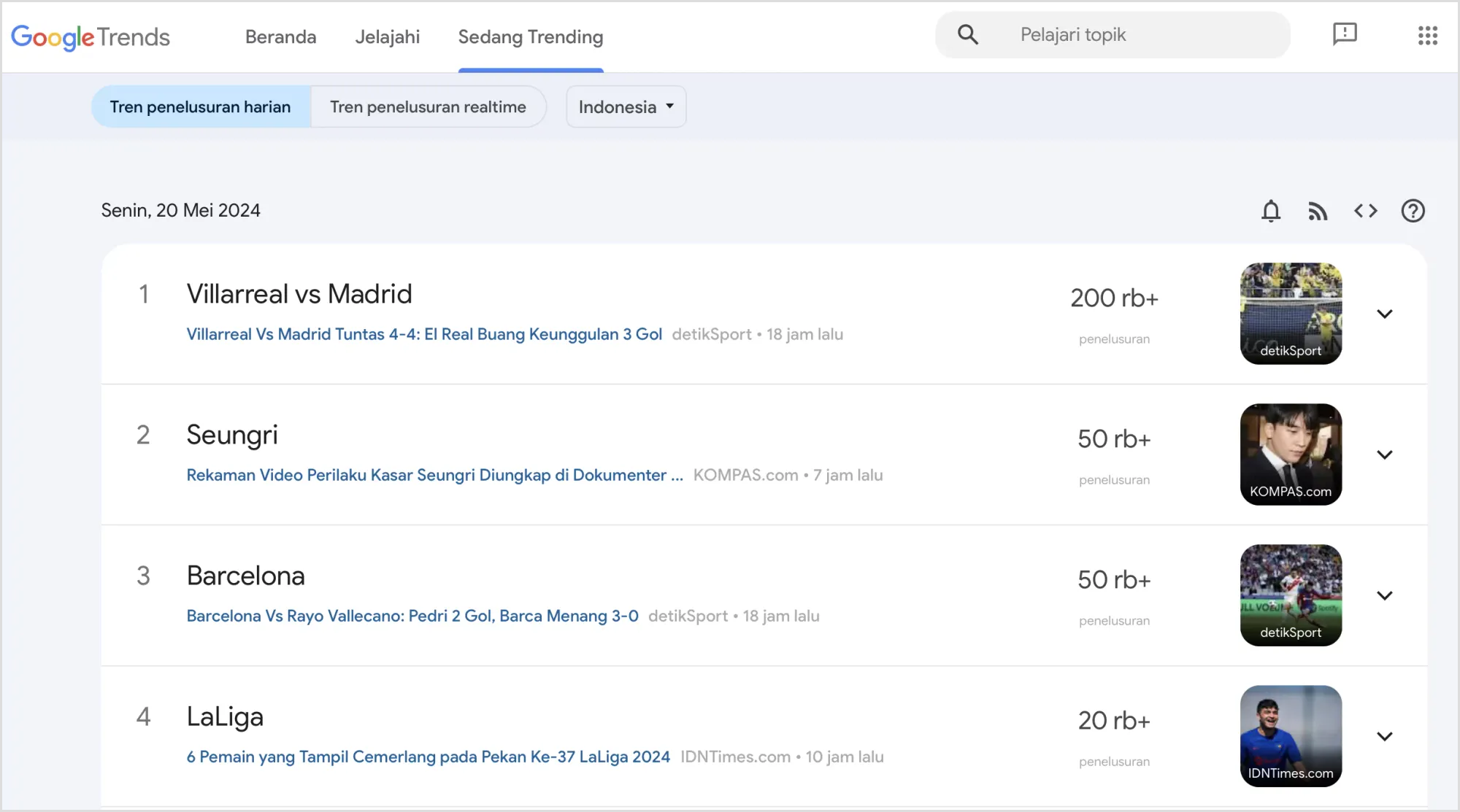Screen dimensions: 1460x812
Task: Click the IDNTimes.com thumbnail for LaLiga
Action: (1291, 736)
